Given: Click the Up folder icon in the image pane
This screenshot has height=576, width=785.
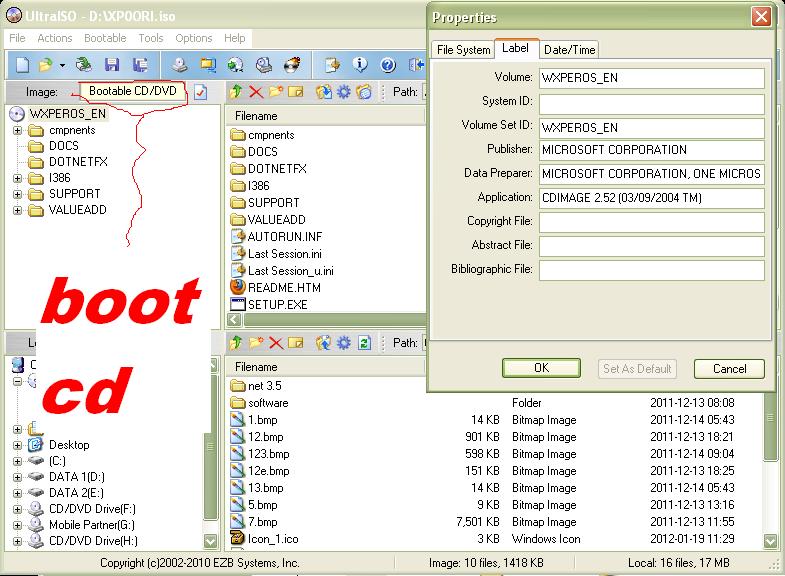Looking at the screenshot, I should (x=236, y=92).
